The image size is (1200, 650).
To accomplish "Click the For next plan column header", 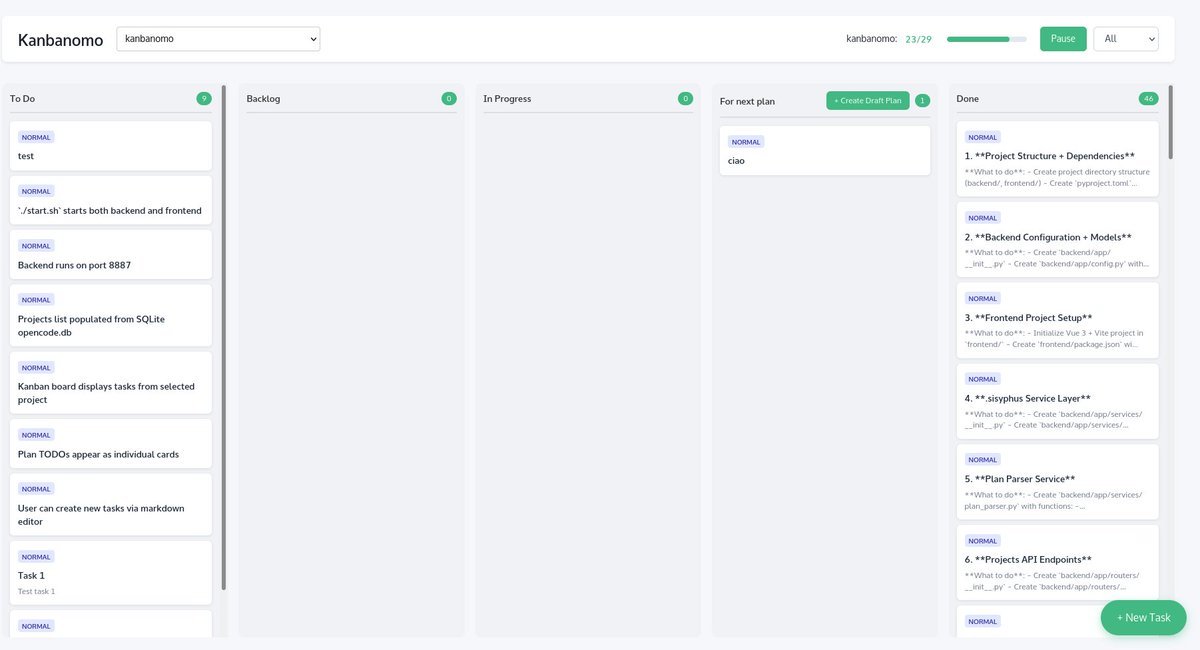I will (x=747, y=101).
